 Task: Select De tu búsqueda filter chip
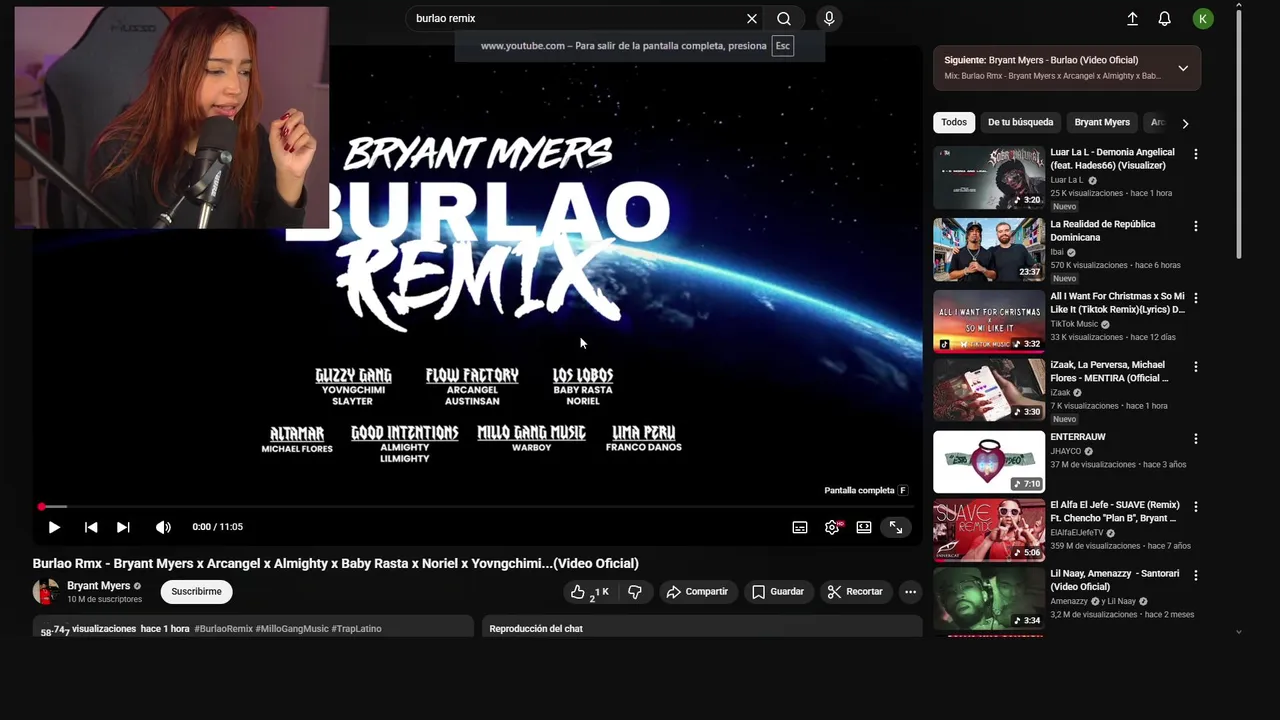[1020, 122]
